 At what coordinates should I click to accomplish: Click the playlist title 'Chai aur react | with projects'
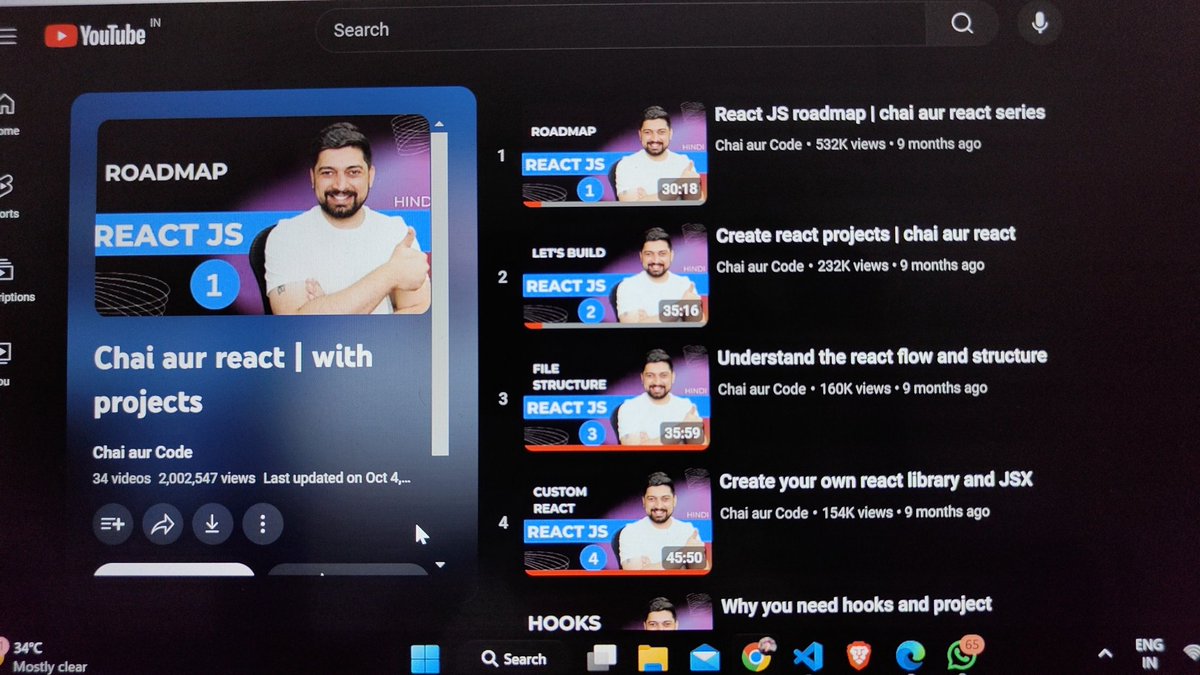(x=233, y=379)
